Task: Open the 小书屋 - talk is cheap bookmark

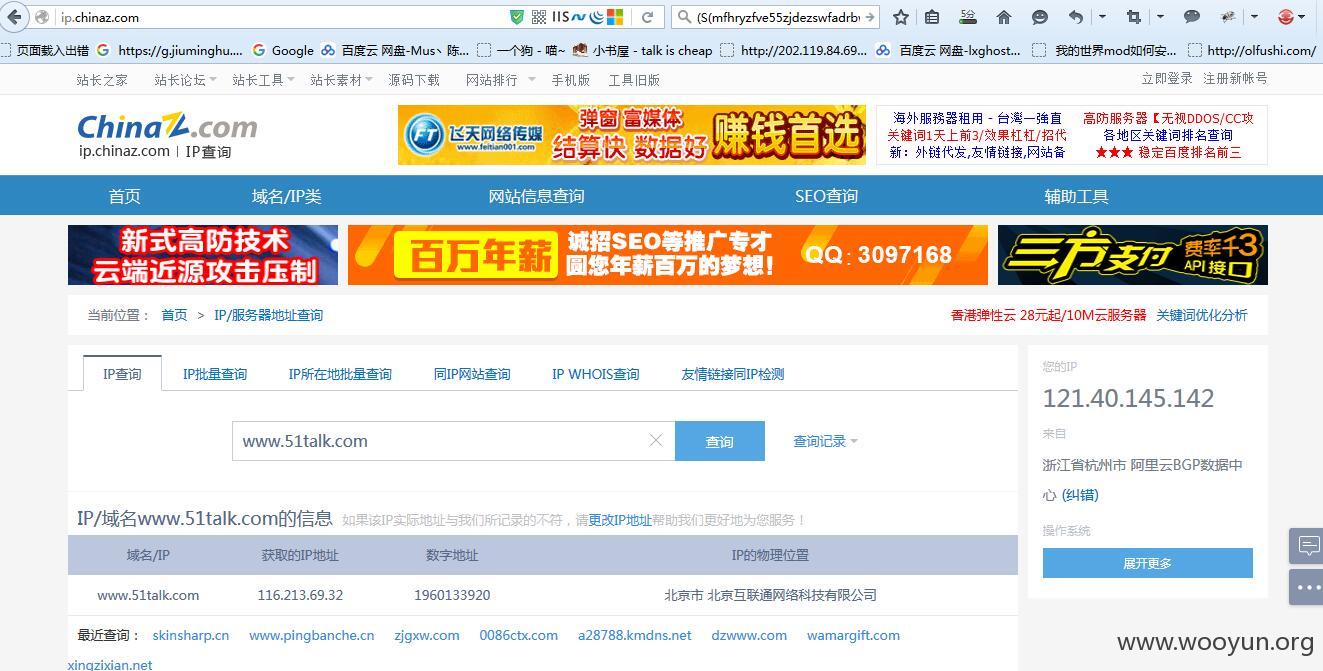Action: [642, 50]
